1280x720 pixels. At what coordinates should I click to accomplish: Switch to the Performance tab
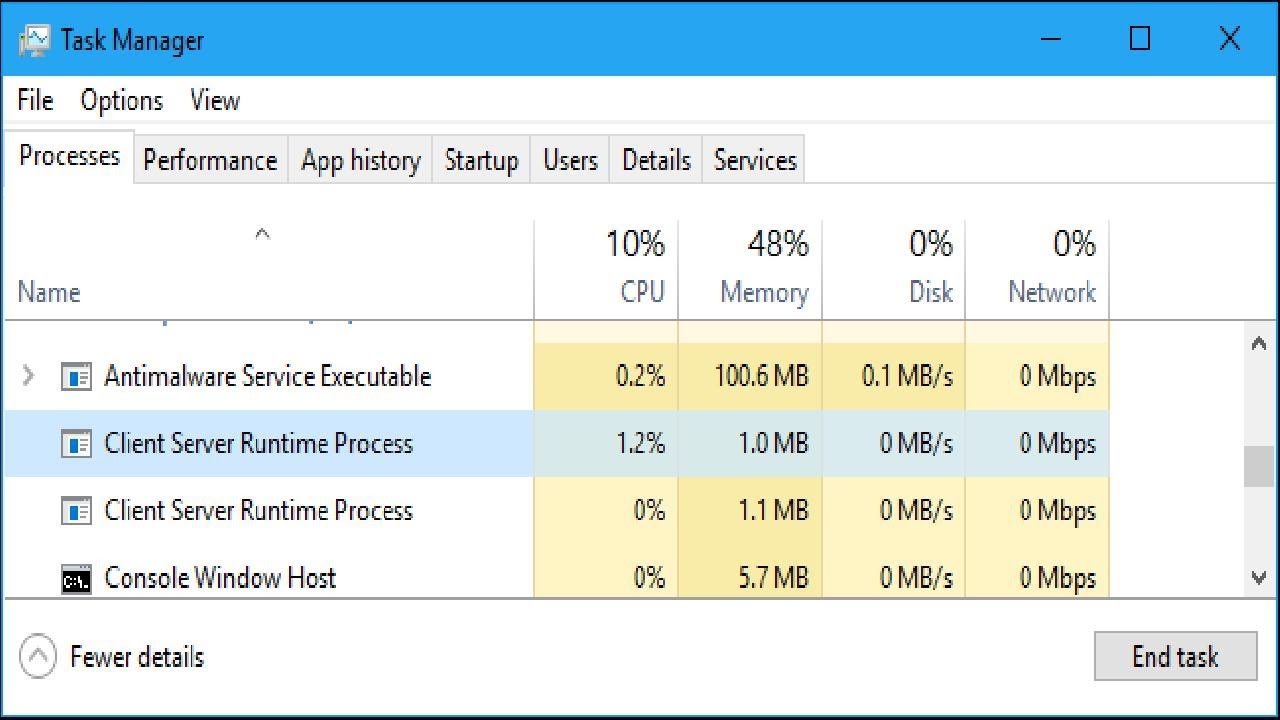[x=209, y=159]
